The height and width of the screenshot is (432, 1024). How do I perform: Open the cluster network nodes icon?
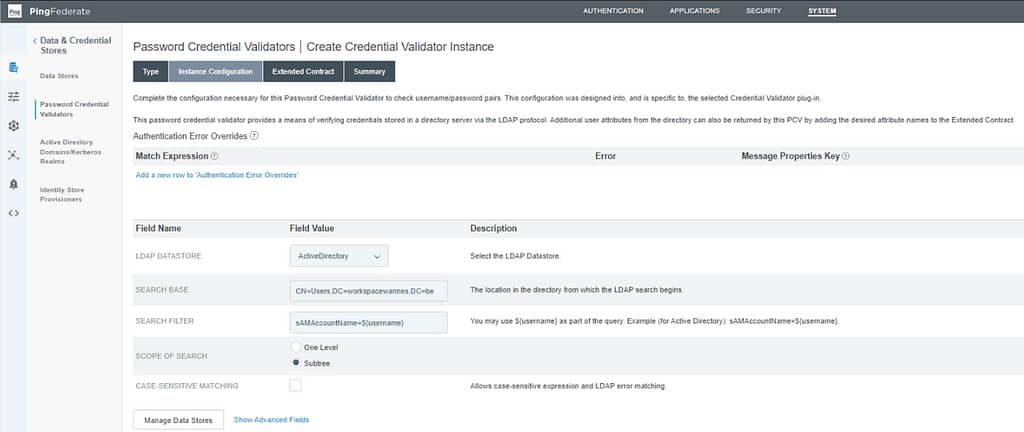coord(14,155)
